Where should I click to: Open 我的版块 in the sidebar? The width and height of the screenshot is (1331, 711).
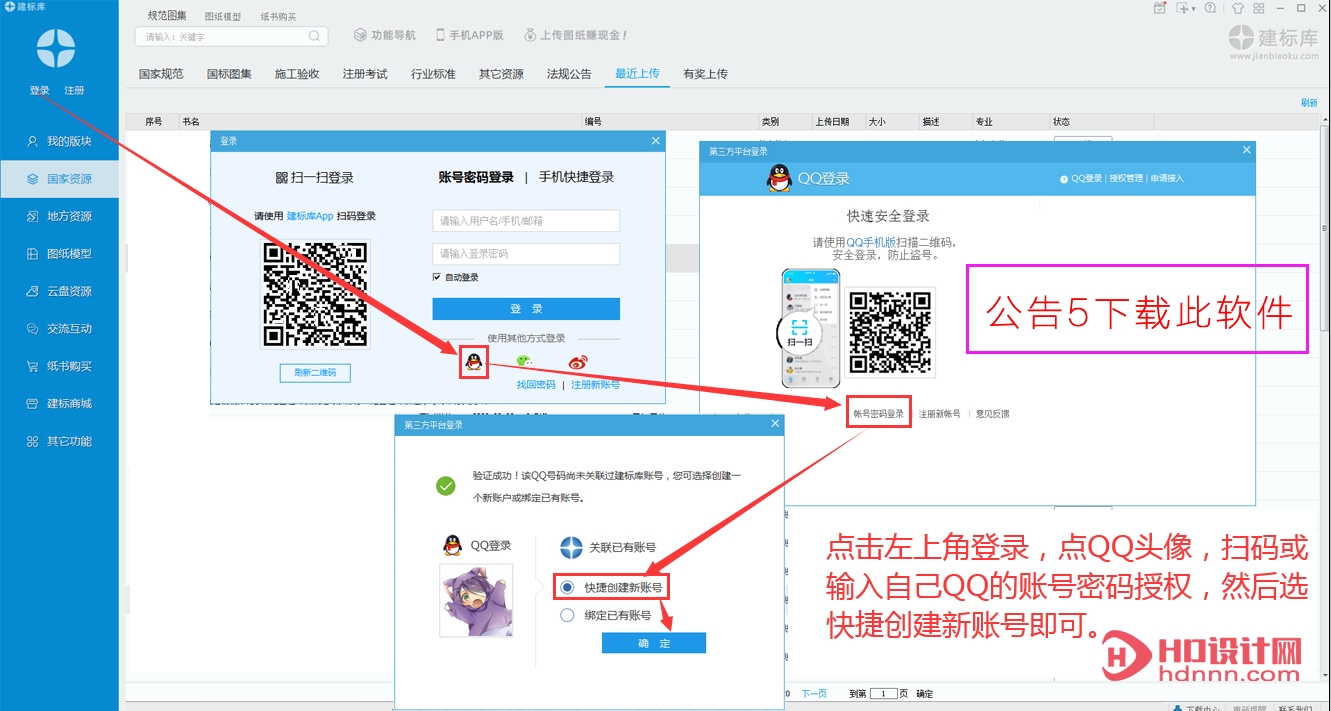coord(59,141)
